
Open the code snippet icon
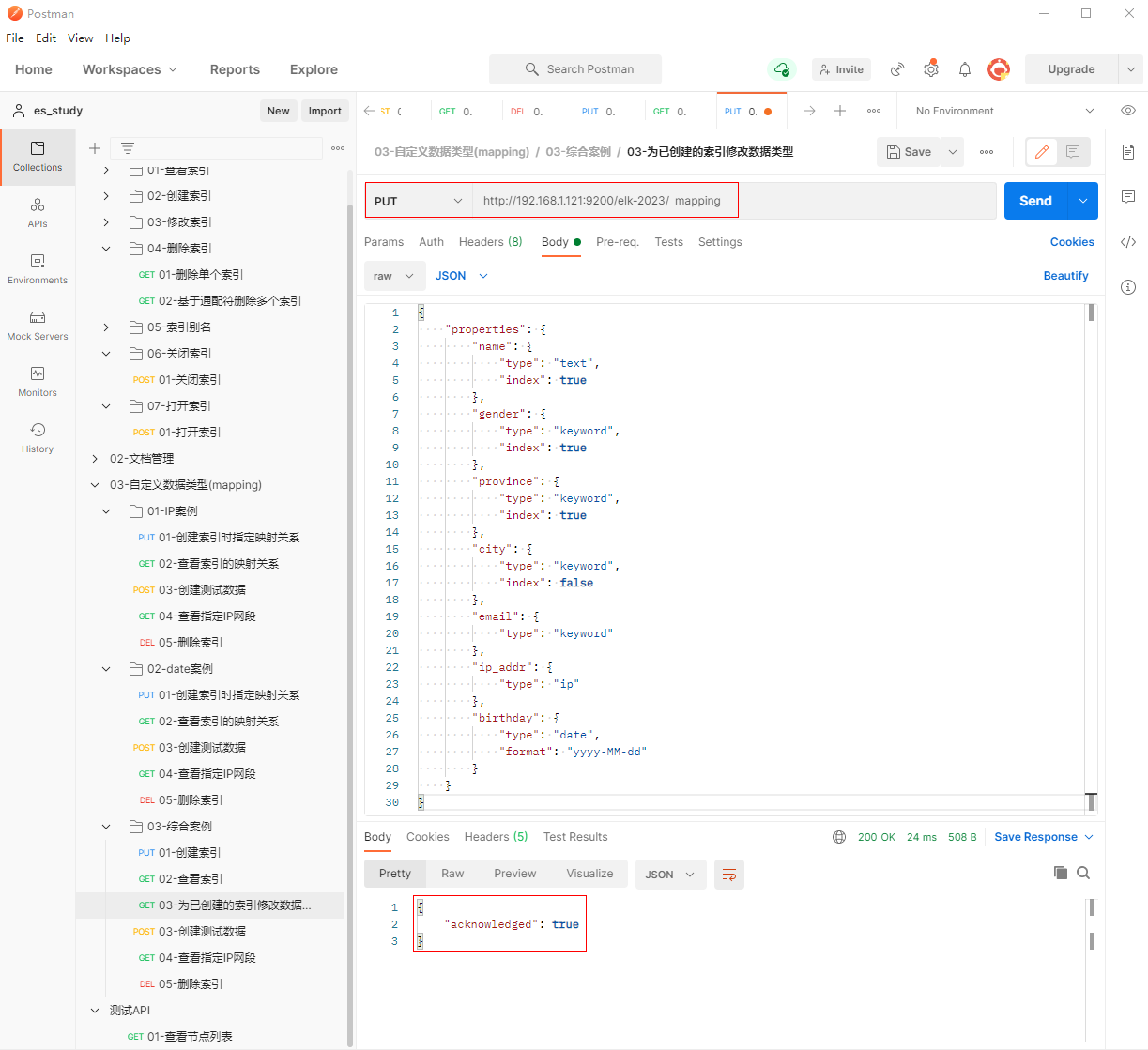coord(1128,242)
